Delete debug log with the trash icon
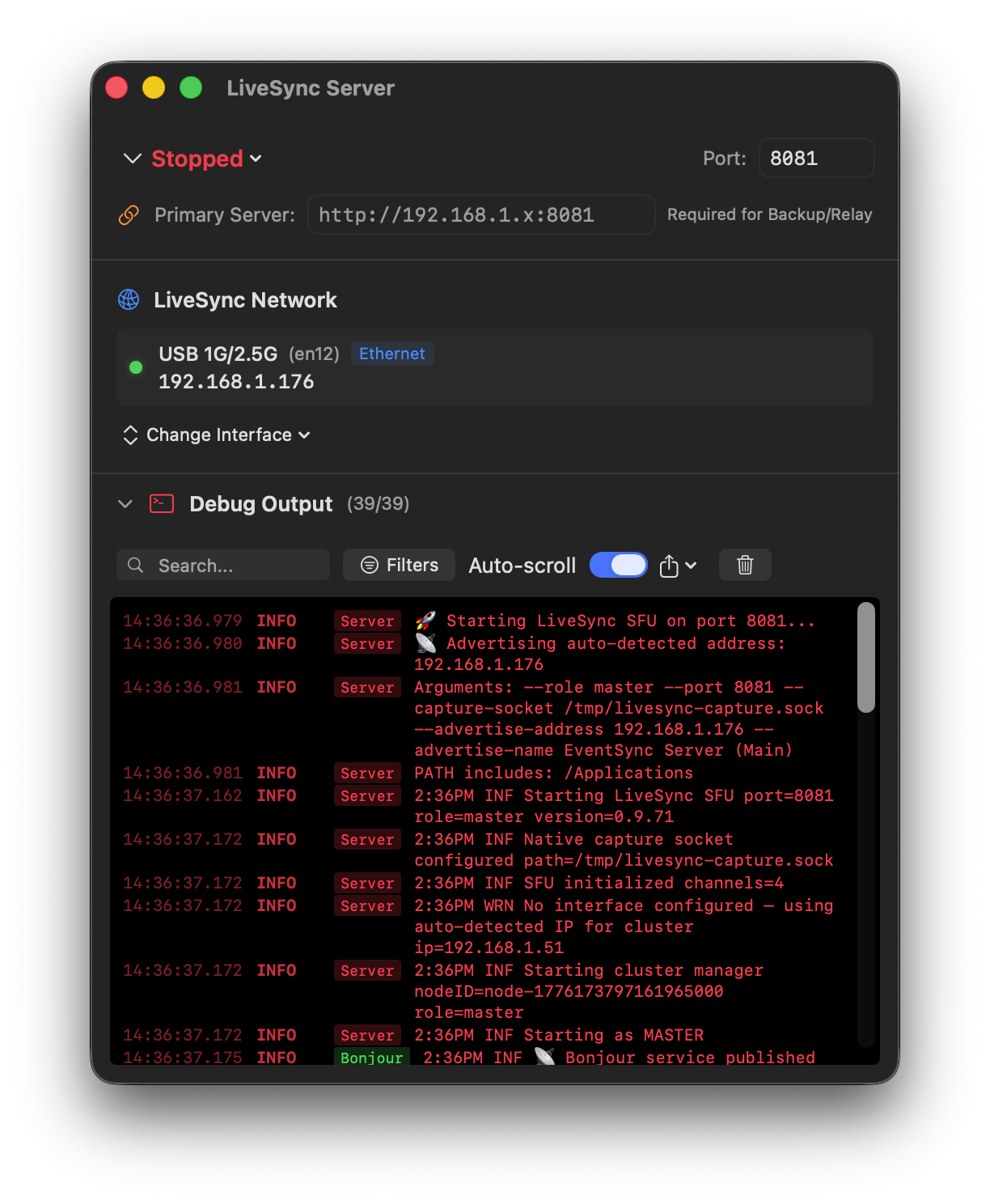Image resolution: width=990 pixels, height=1204 pixels. [745, 565]
